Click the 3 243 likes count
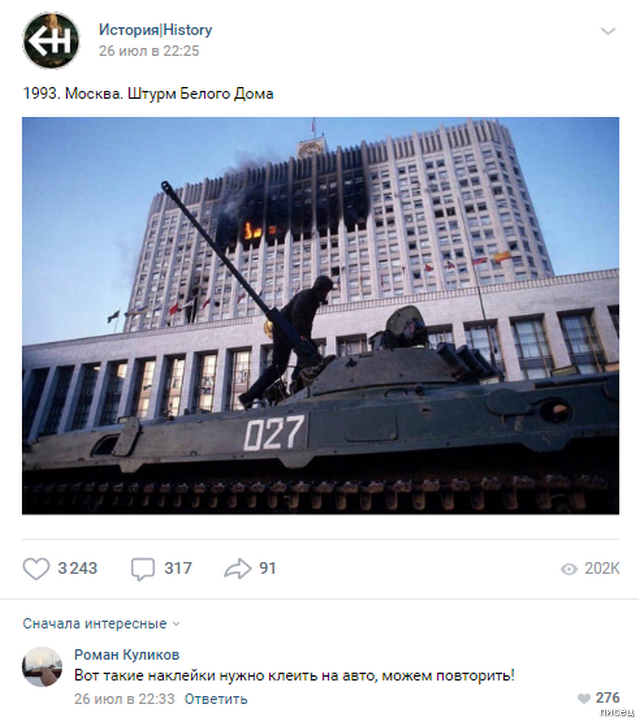640x722 pixels. pyautogui.click(x=77, y=569)
